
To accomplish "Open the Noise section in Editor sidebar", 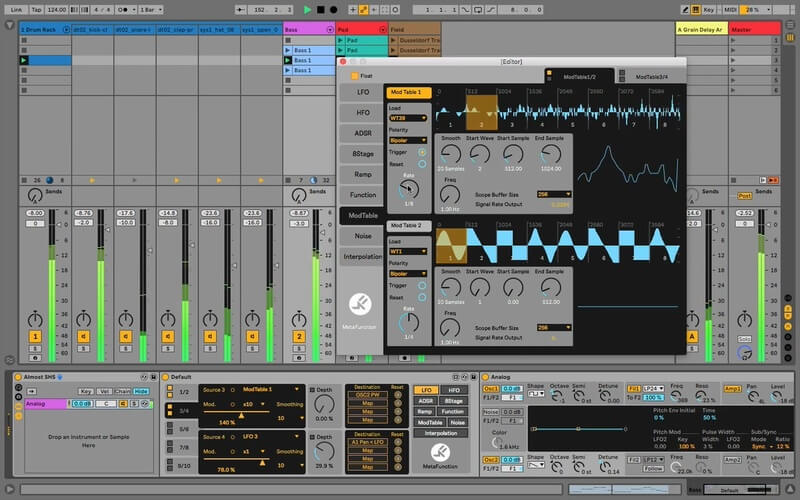I will click(x=363, y=236).
